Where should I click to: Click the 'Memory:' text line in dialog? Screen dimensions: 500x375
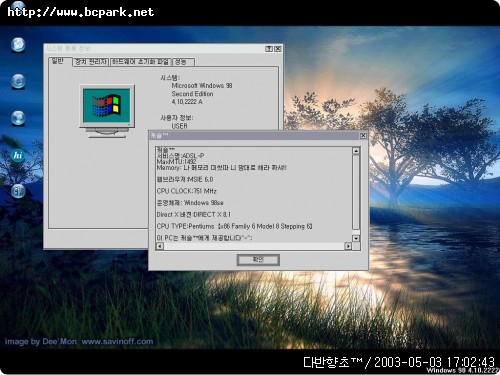pyautogui.click(x=222, y=168)
